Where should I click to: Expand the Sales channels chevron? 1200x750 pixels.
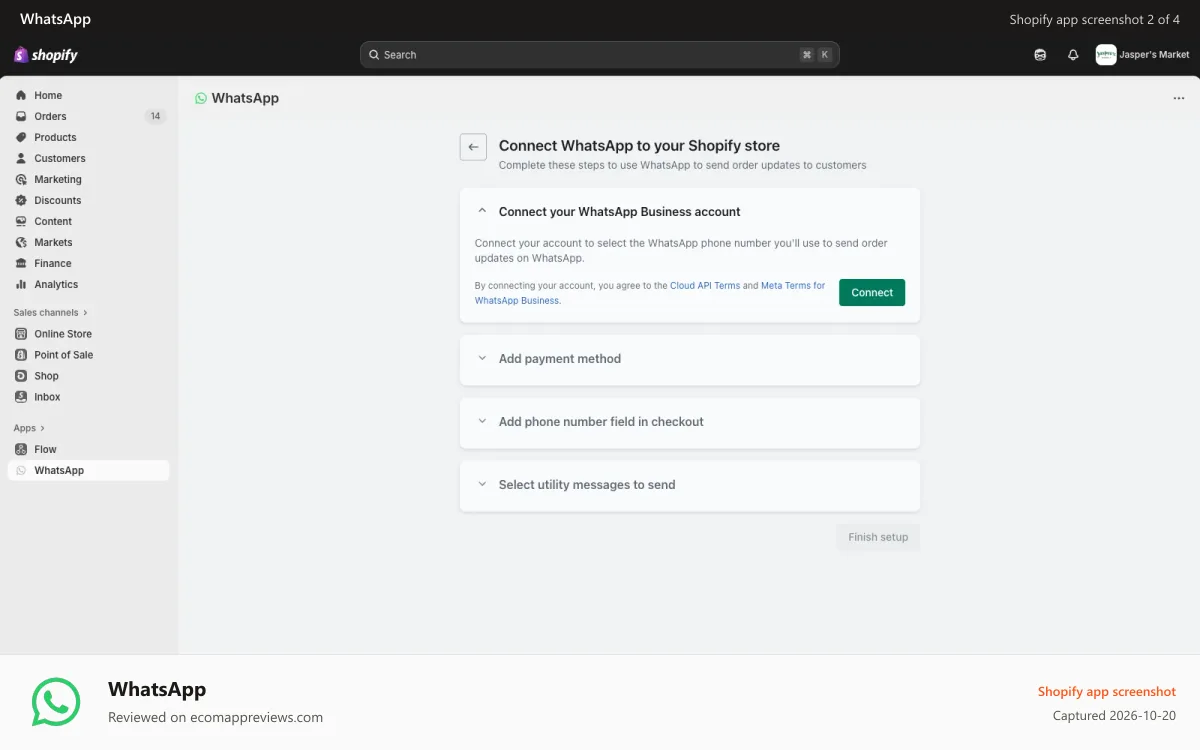coord(85,313)
